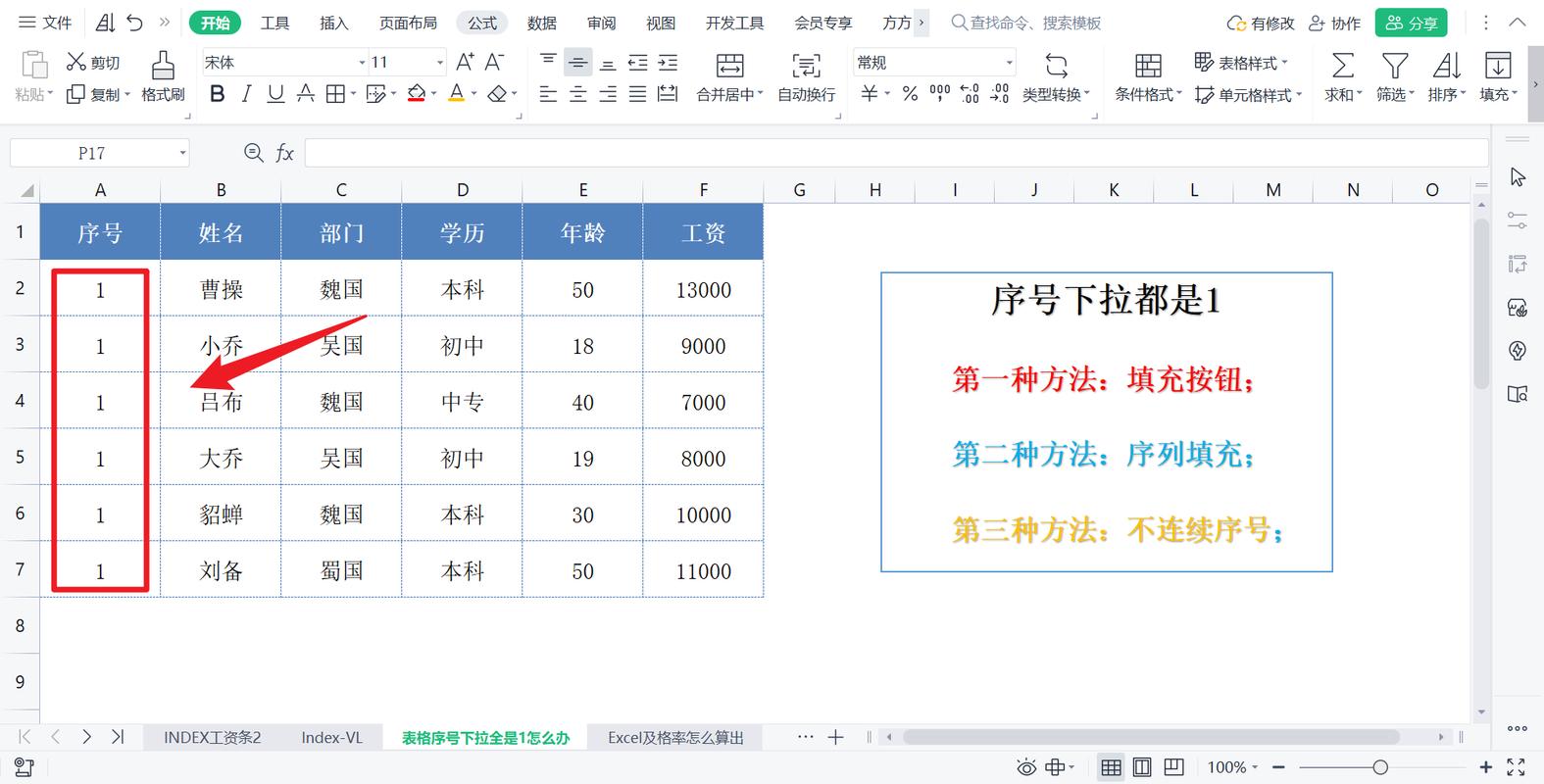Viewport: 1544px width, 784px height.
Task: Add a new sheet with plus button
Action: 835,738
